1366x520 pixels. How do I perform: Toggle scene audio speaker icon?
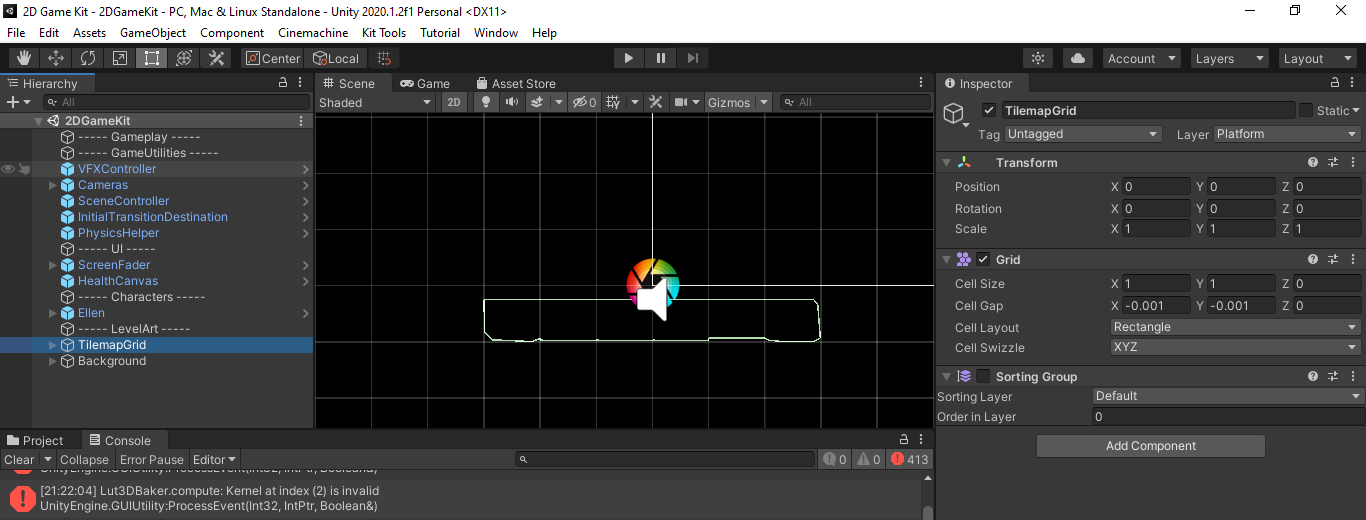tap(512, 102)
